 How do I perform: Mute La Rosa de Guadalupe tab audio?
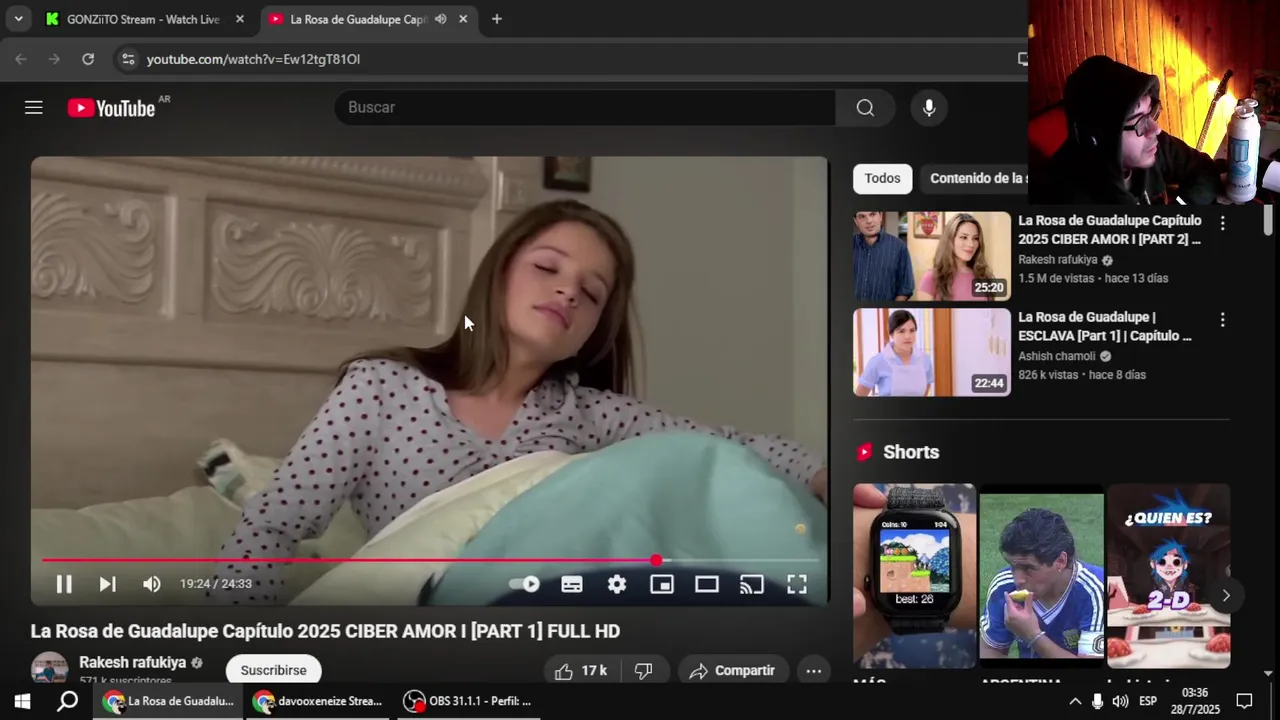tap(440, 19)
